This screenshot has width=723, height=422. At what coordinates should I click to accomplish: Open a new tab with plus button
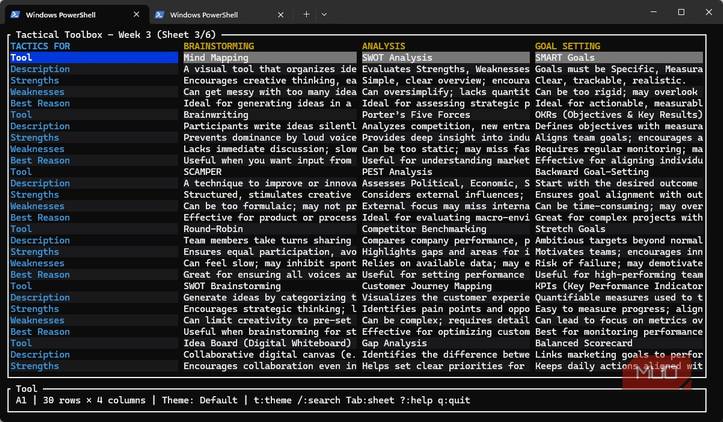pos(306,14)
